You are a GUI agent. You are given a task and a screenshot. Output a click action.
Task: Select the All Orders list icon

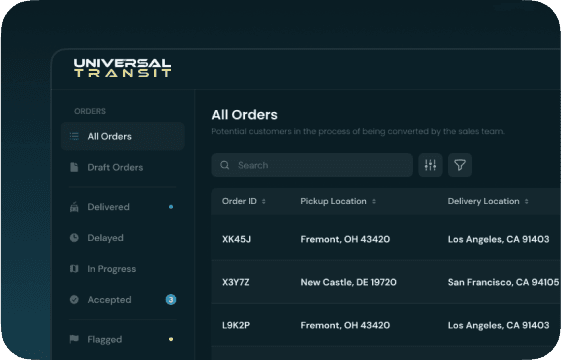tap(74, 136)
